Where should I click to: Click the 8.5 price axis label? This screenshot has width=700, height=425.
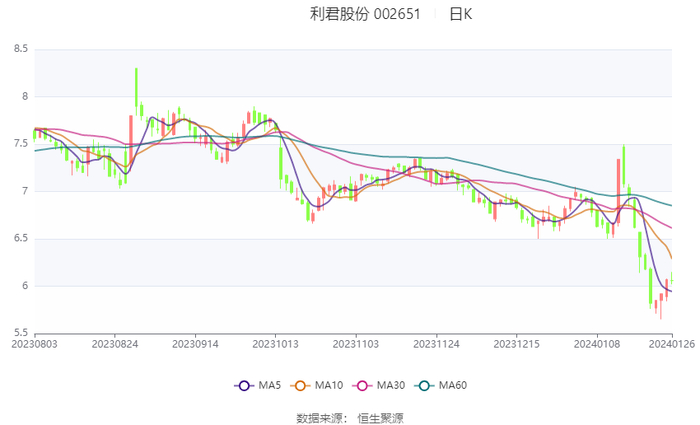(x=21, y=48)
